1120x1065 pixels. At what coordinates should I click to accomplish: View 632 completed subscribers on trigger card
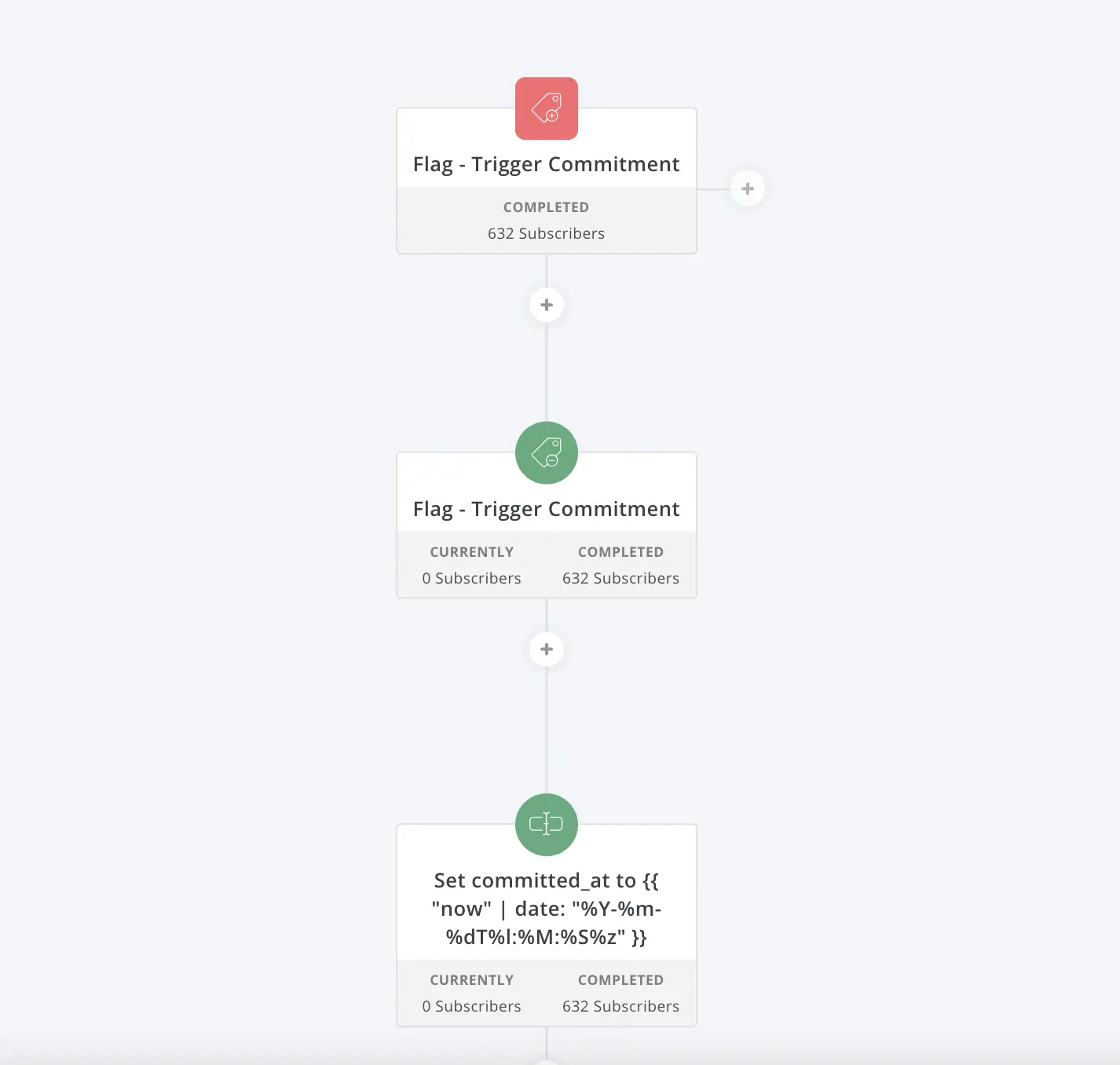(x=547, y=233)
